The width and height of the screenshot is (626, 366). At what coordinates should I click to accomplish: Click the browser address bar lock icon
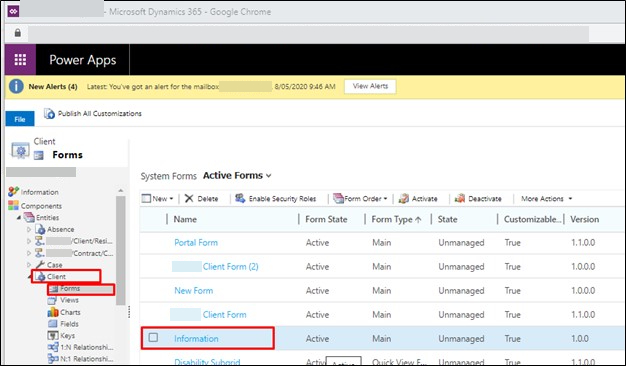pyautogui.click(x=18, y=33)
